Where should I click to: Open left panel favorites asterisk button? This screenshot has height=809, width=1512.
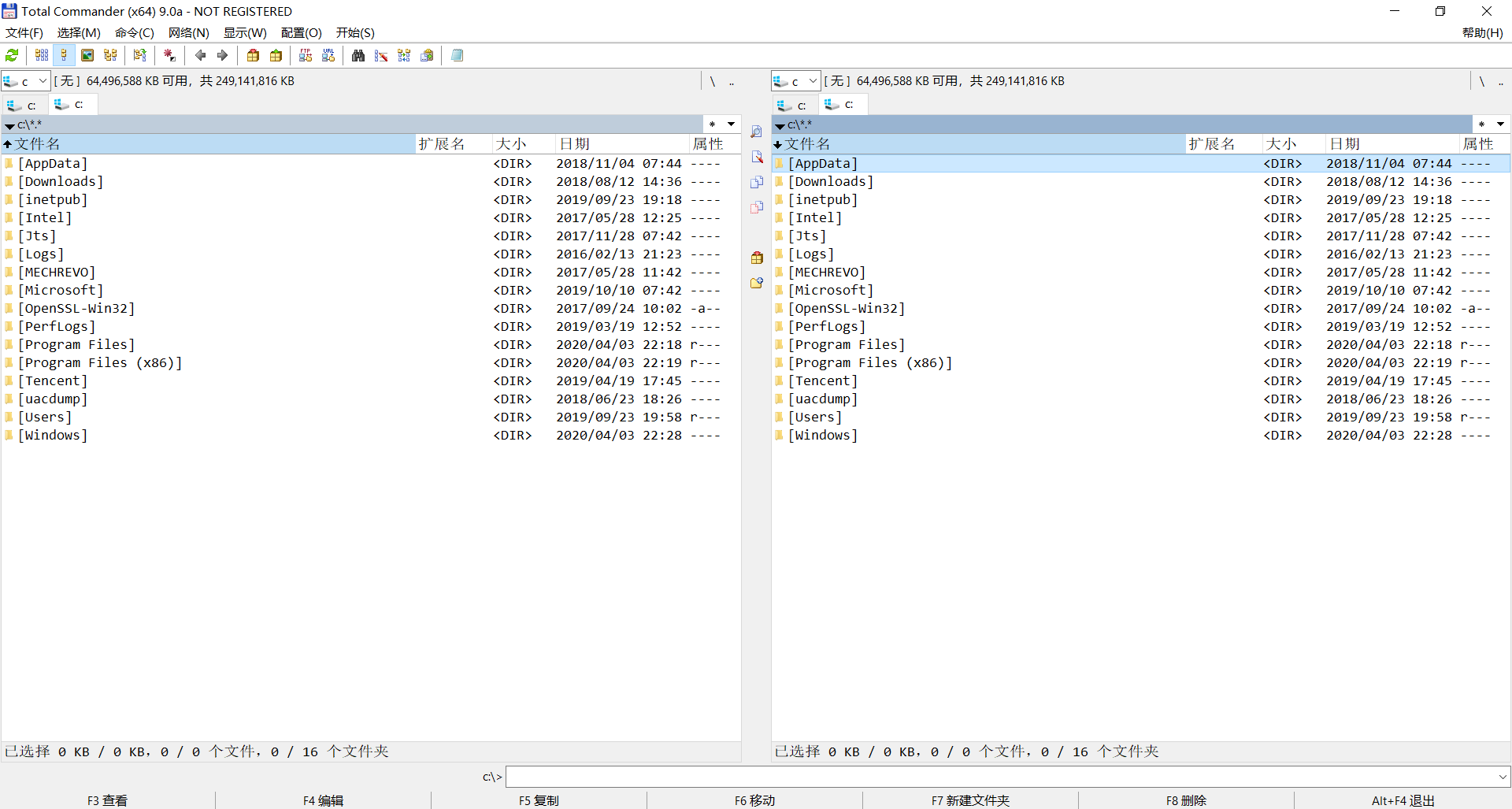(712, 124)
